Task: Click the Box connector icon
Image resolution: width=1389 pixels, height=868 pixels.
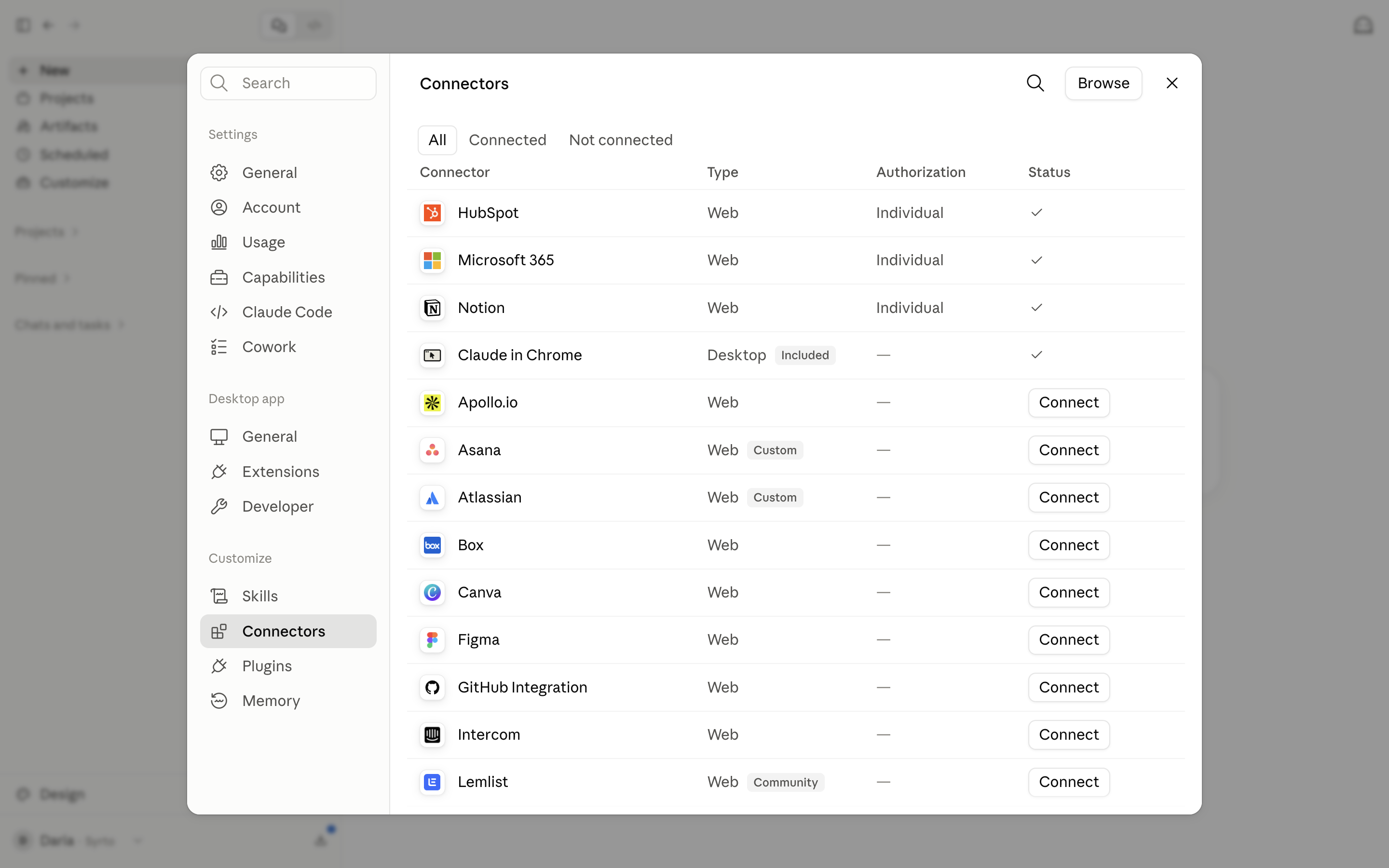Action: coord(432,545)
